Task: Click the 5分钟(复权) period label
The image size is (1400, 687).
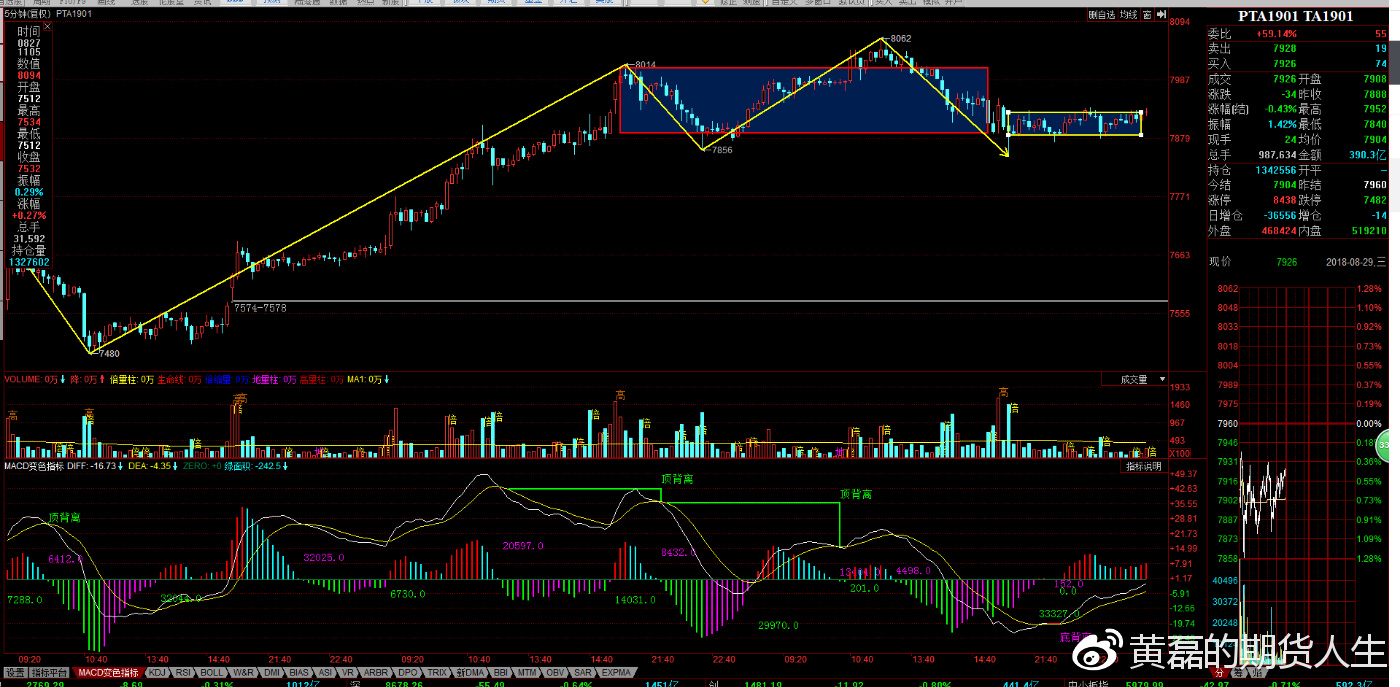Action: [x=27, y=15]
